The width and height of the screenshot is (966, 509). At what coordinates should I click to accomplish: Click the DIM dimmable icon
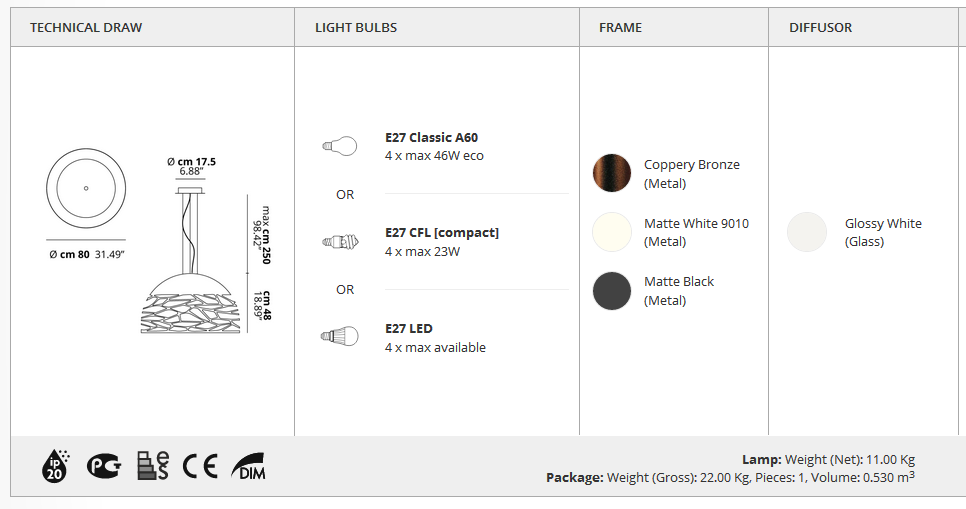tap(248, 466)
